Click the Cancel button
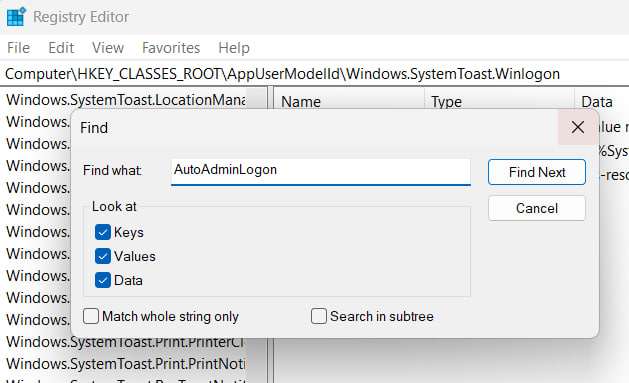Image resolution: width=629 pixels, height=383 pixels. coord(537,208)
